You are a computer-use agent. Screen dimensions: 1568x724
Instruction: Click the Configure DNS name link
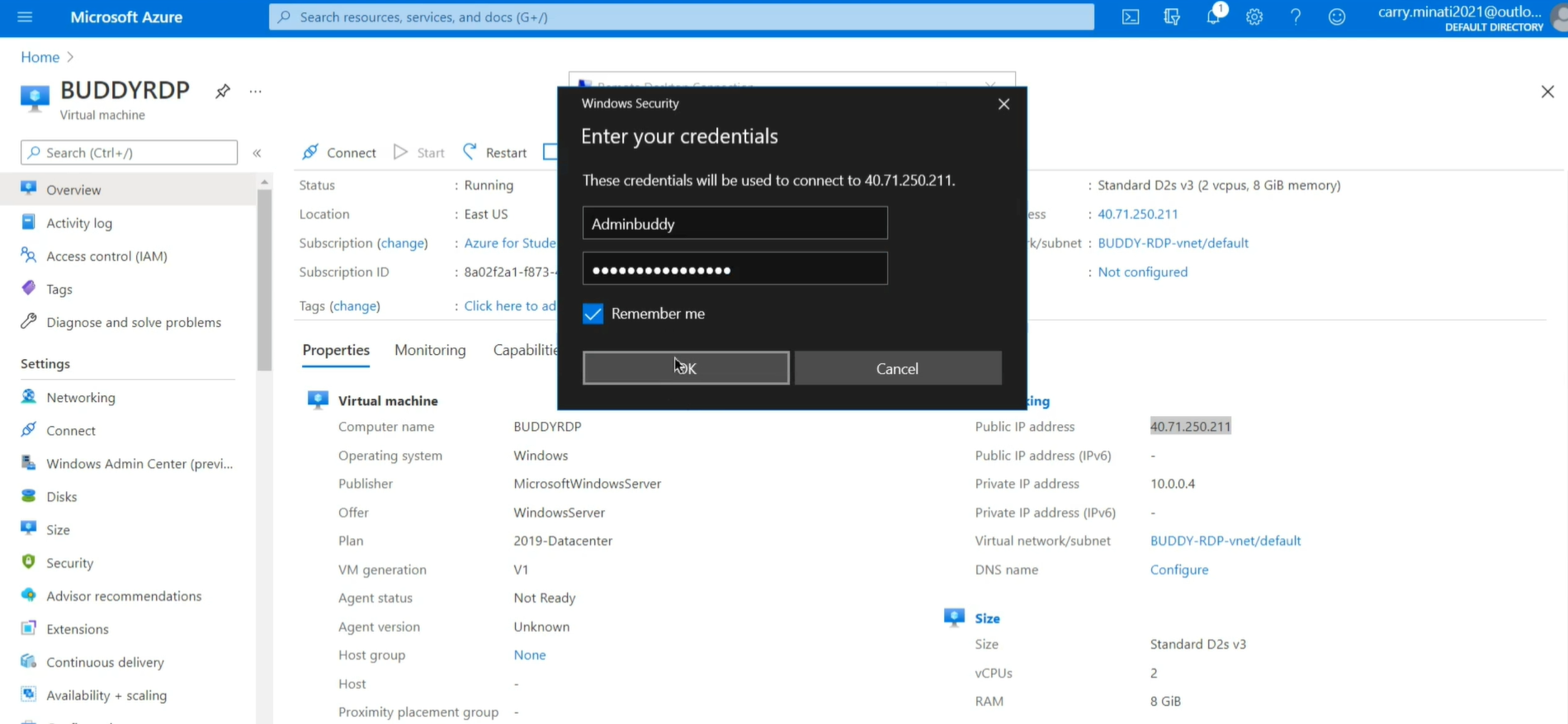[1179, 570]
